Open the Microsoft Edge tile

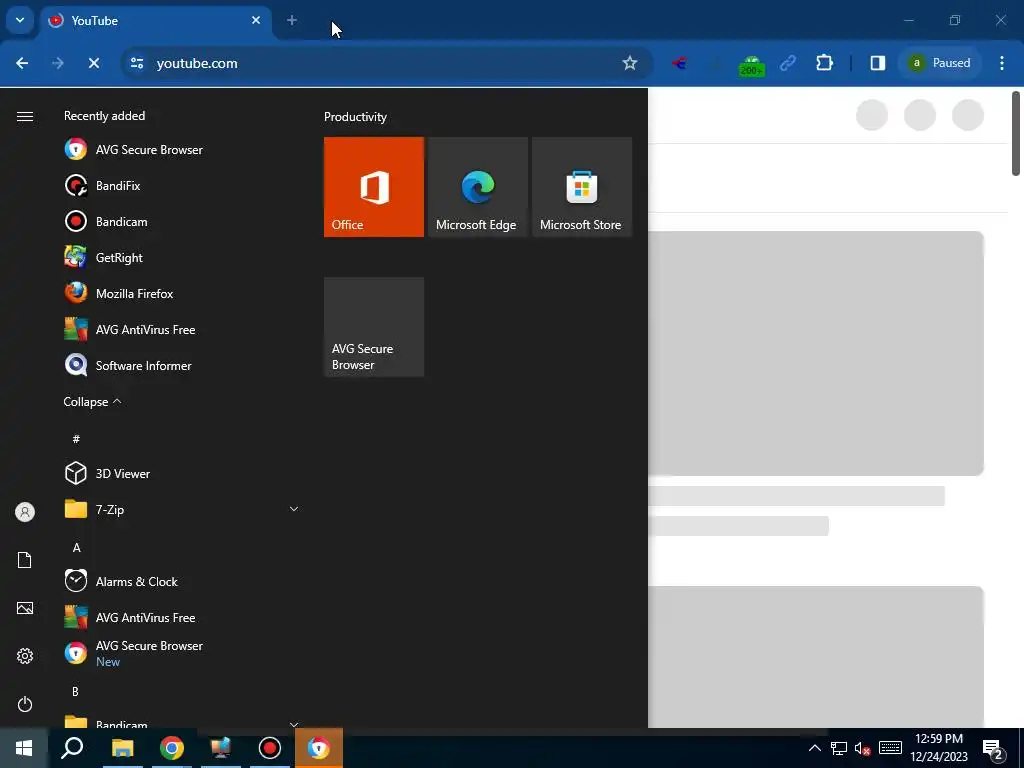coord(477,187)
